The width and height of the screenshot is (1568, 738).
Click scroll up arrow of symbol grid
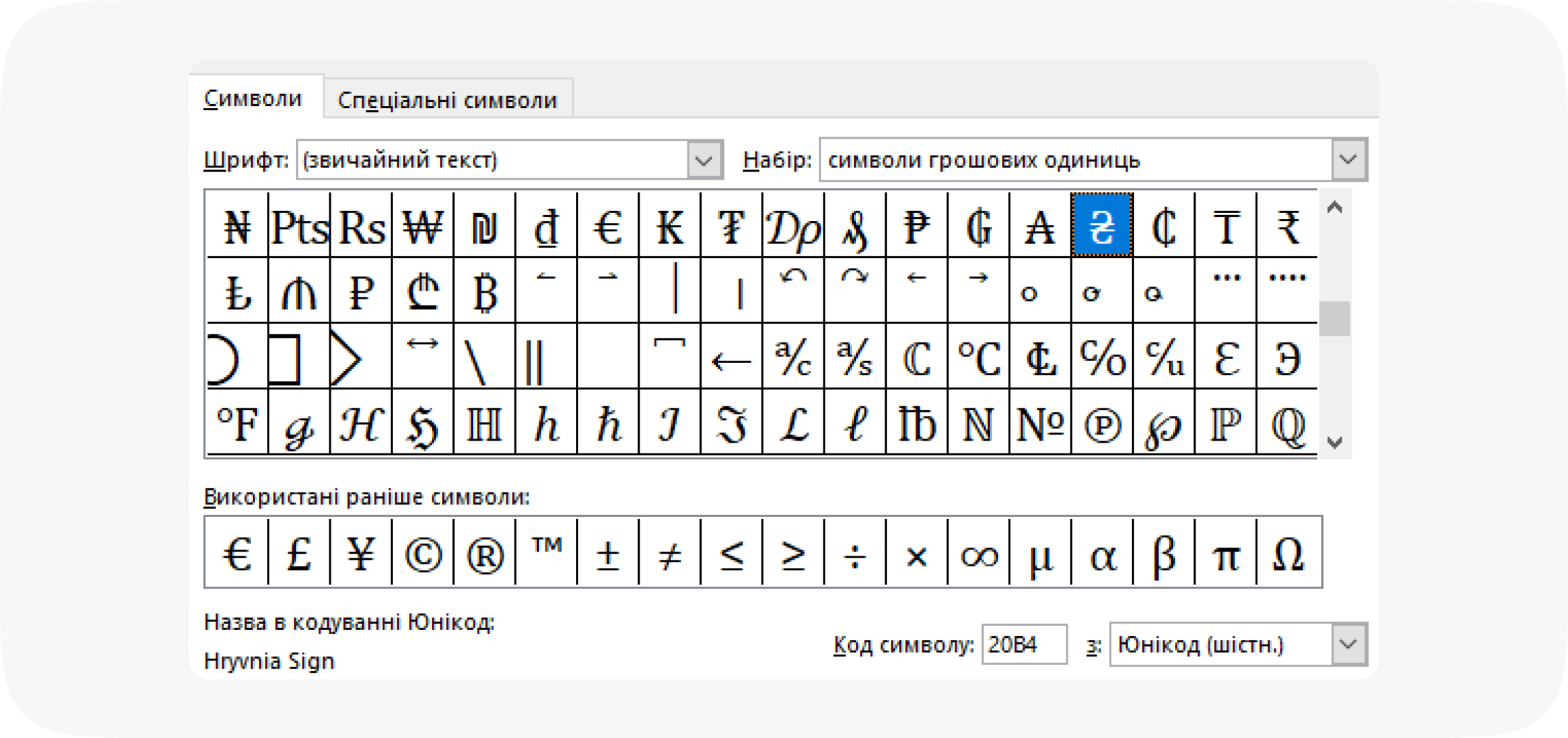(1334, 208)
